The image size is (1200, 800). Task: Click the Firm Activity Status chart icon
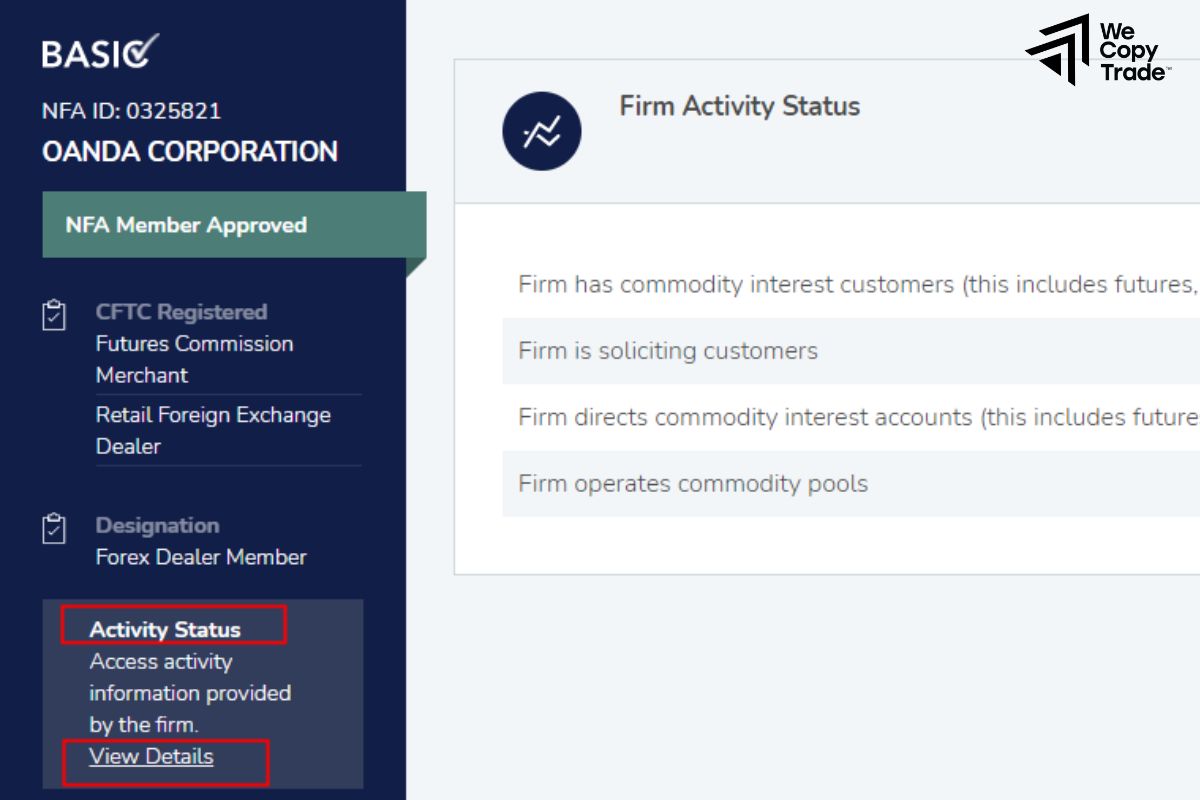pos(541,132)
